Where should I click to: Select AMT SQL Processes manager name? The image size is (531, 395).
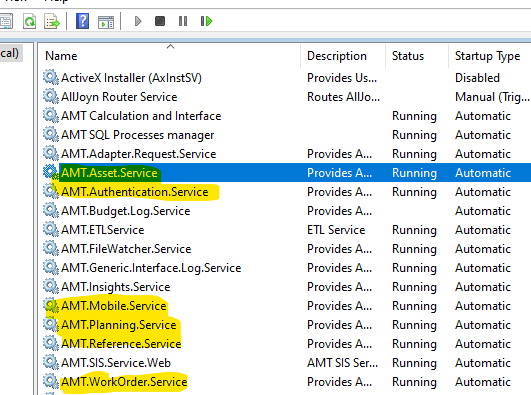pos(137,135)
